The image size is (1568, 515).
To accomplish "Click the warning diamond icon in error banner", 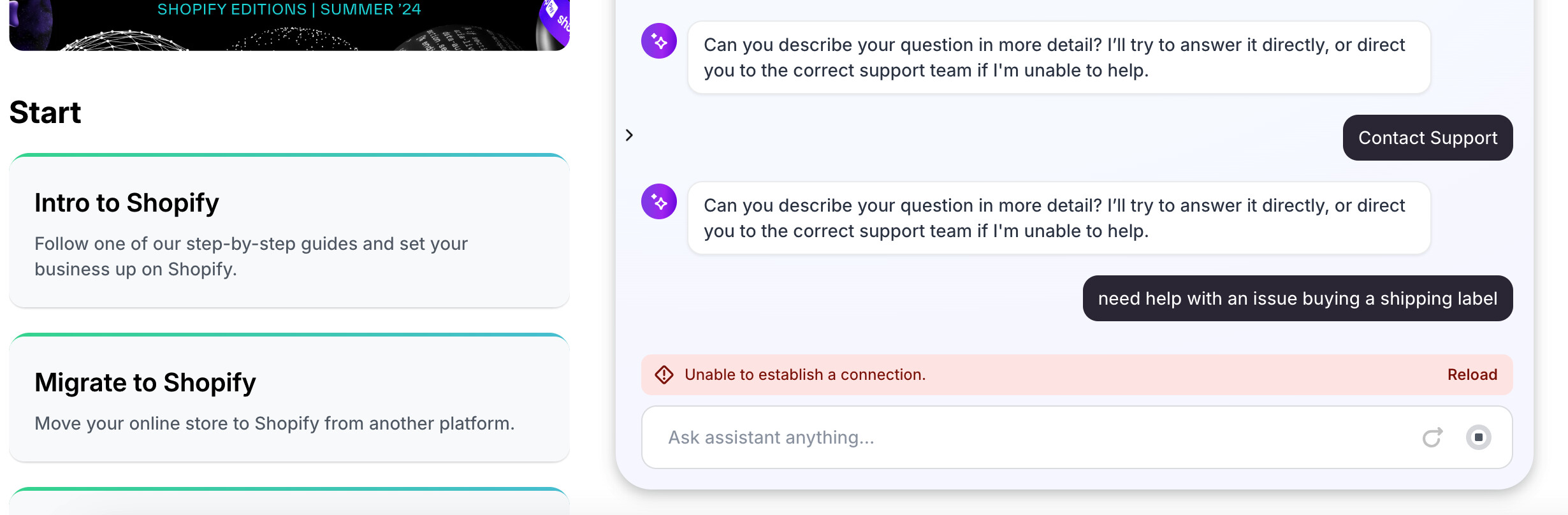I will tap(664, 375).
